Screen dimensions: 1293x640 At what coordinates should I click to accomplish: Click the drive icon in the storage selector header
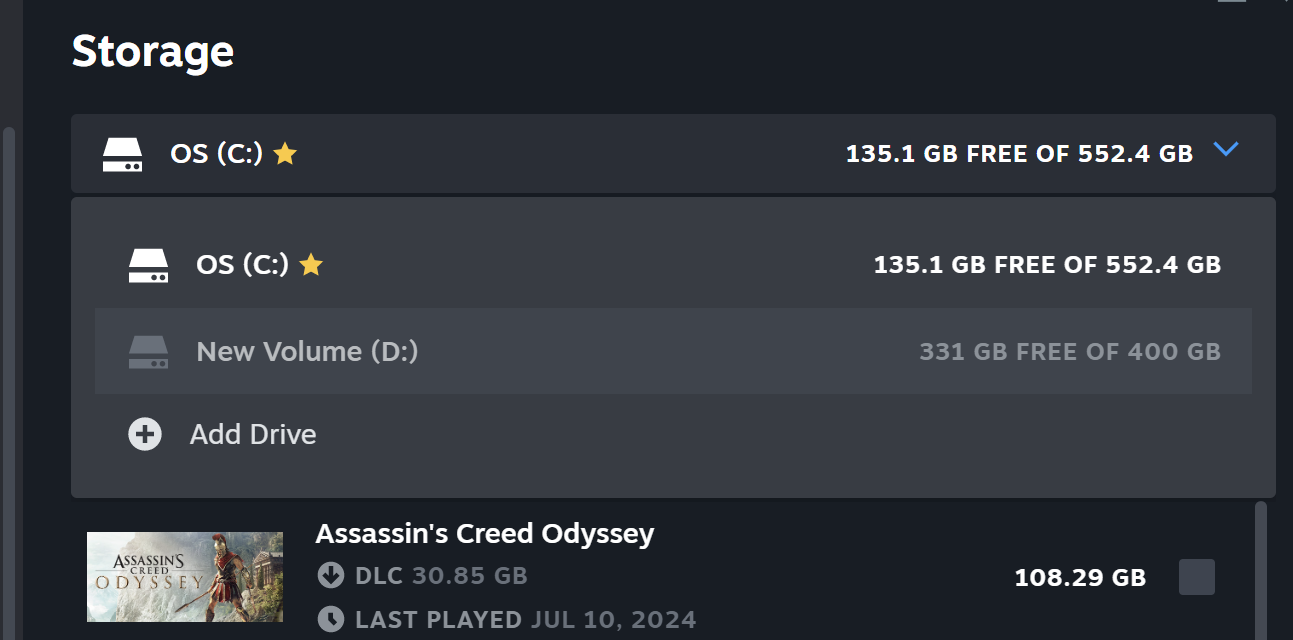click(x=123, y=154)
